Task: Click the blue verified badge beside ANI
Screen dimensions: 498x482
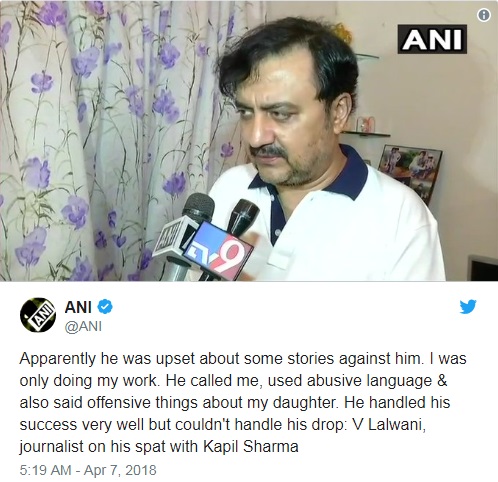Action: (x=105, y=307)
